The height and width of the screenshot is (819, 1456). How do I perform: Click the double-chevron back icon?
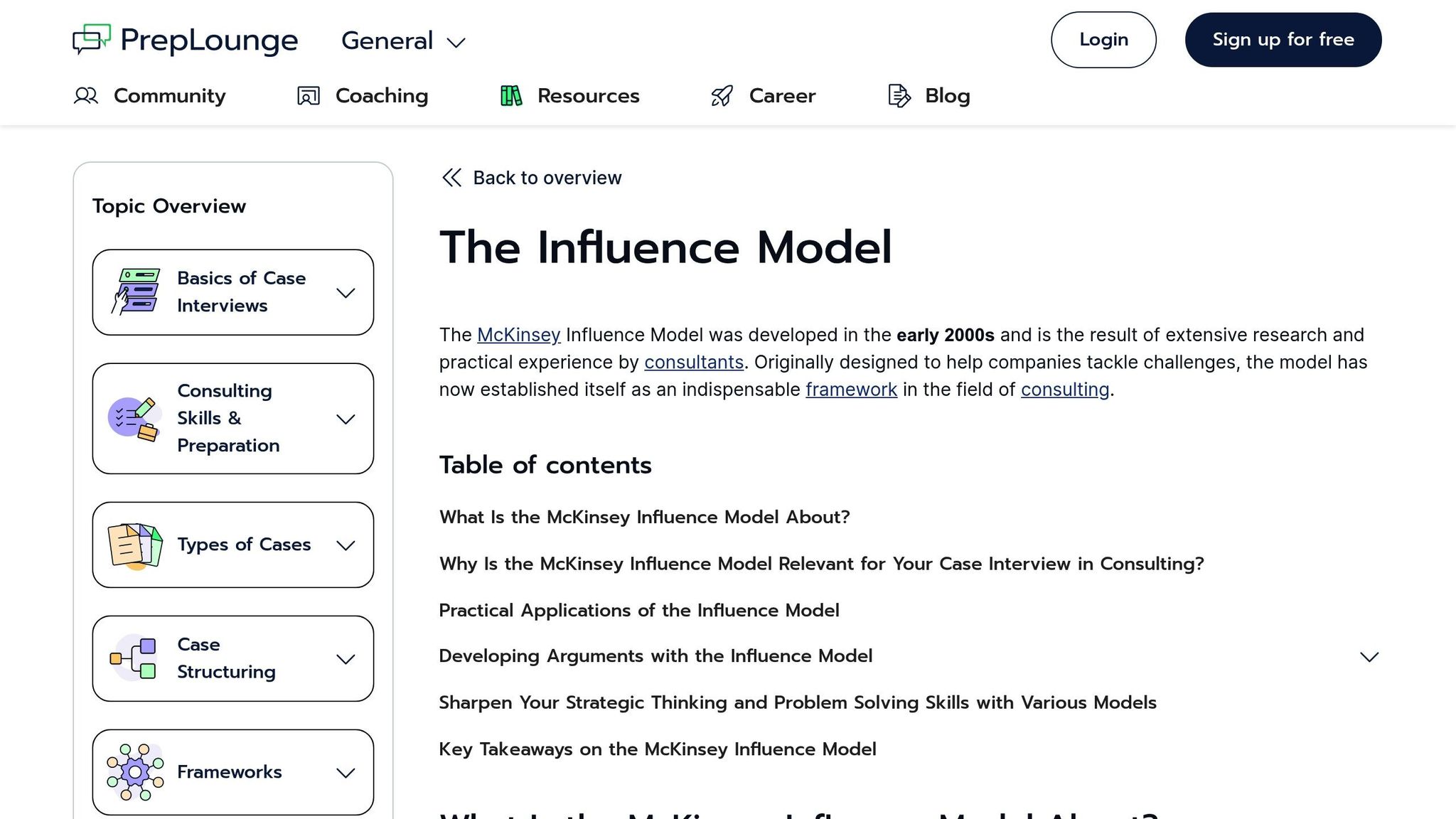452,178
